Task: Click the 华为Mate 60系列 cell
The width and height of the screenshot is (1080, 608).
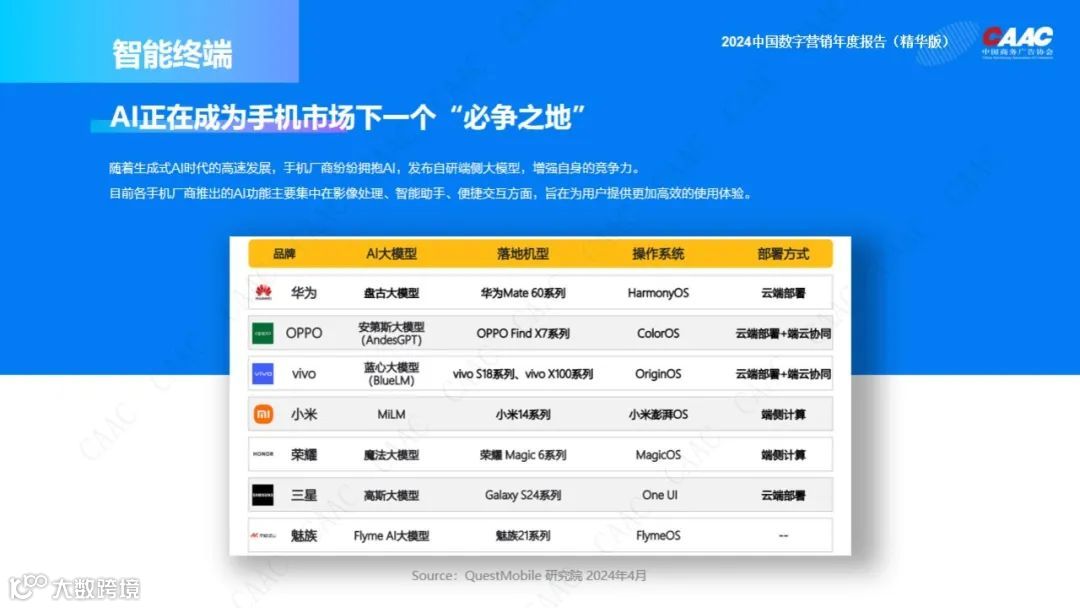Action: pyautogui.click(x=523, y=293)
